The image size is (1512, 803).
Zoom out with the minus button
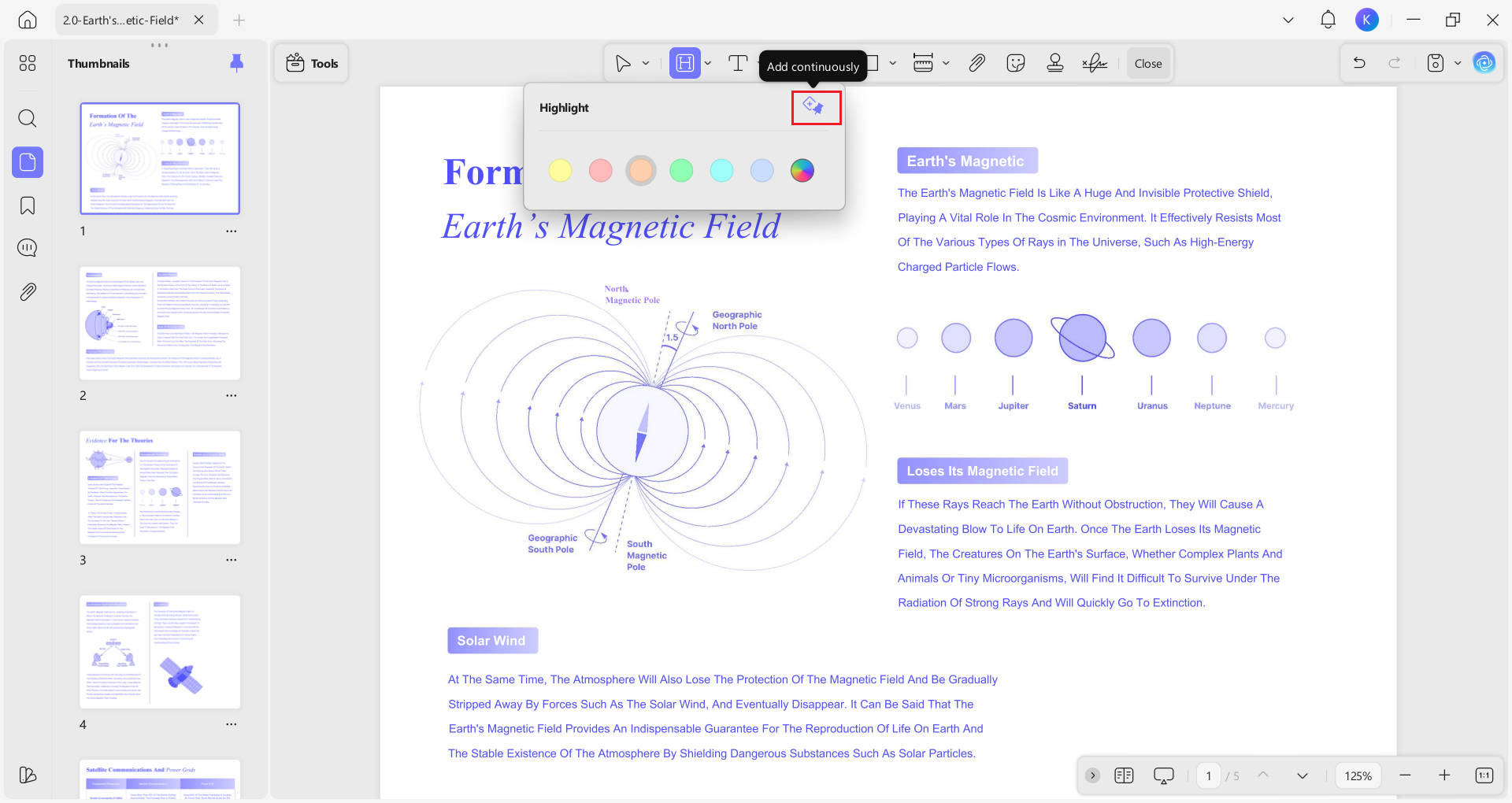tap(1405, 775)
